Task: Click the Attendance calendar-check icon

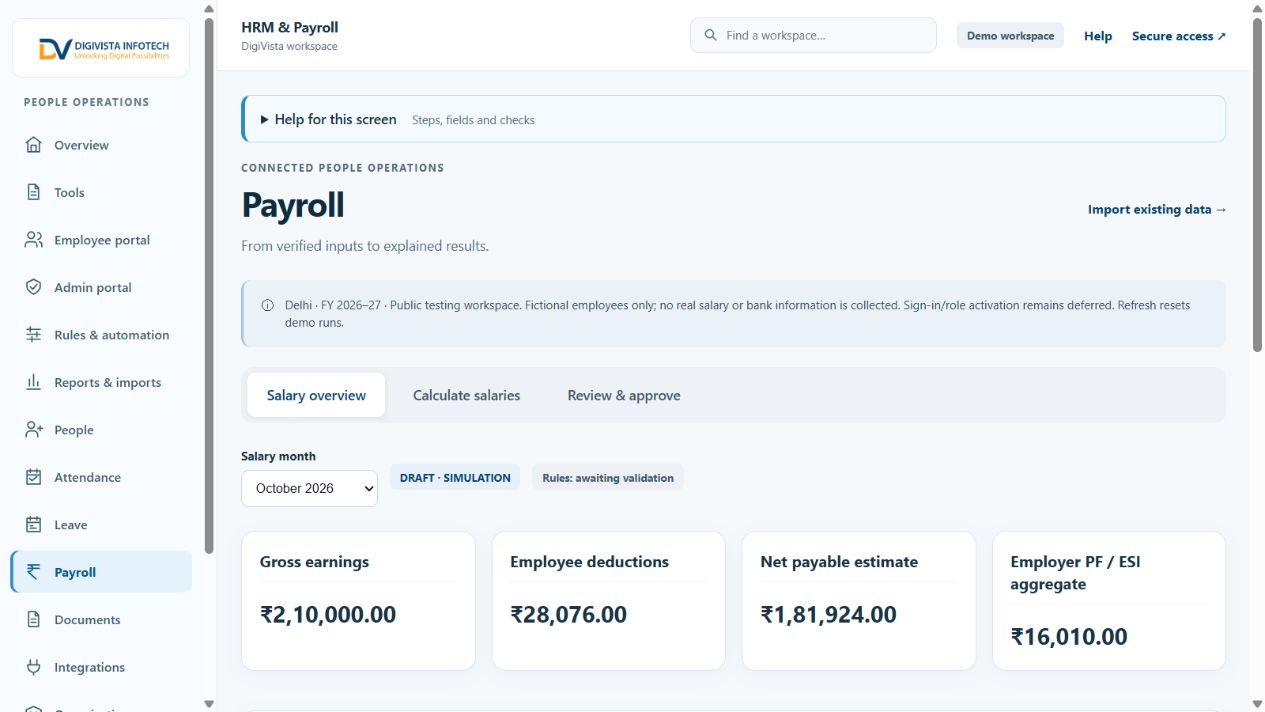Action: point(34,477)
